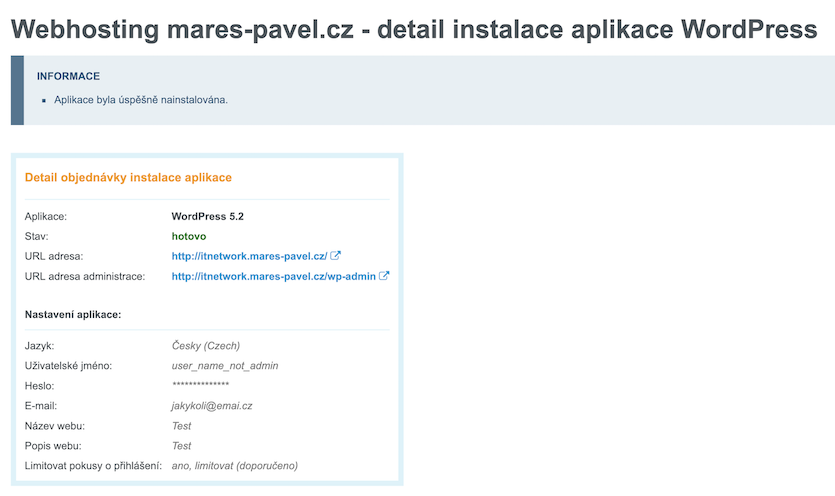This screenshot has height=496, width=835.
Task: Click the 'Limitovat pokusy o přihlášení:' label
Action: [93, 466]
